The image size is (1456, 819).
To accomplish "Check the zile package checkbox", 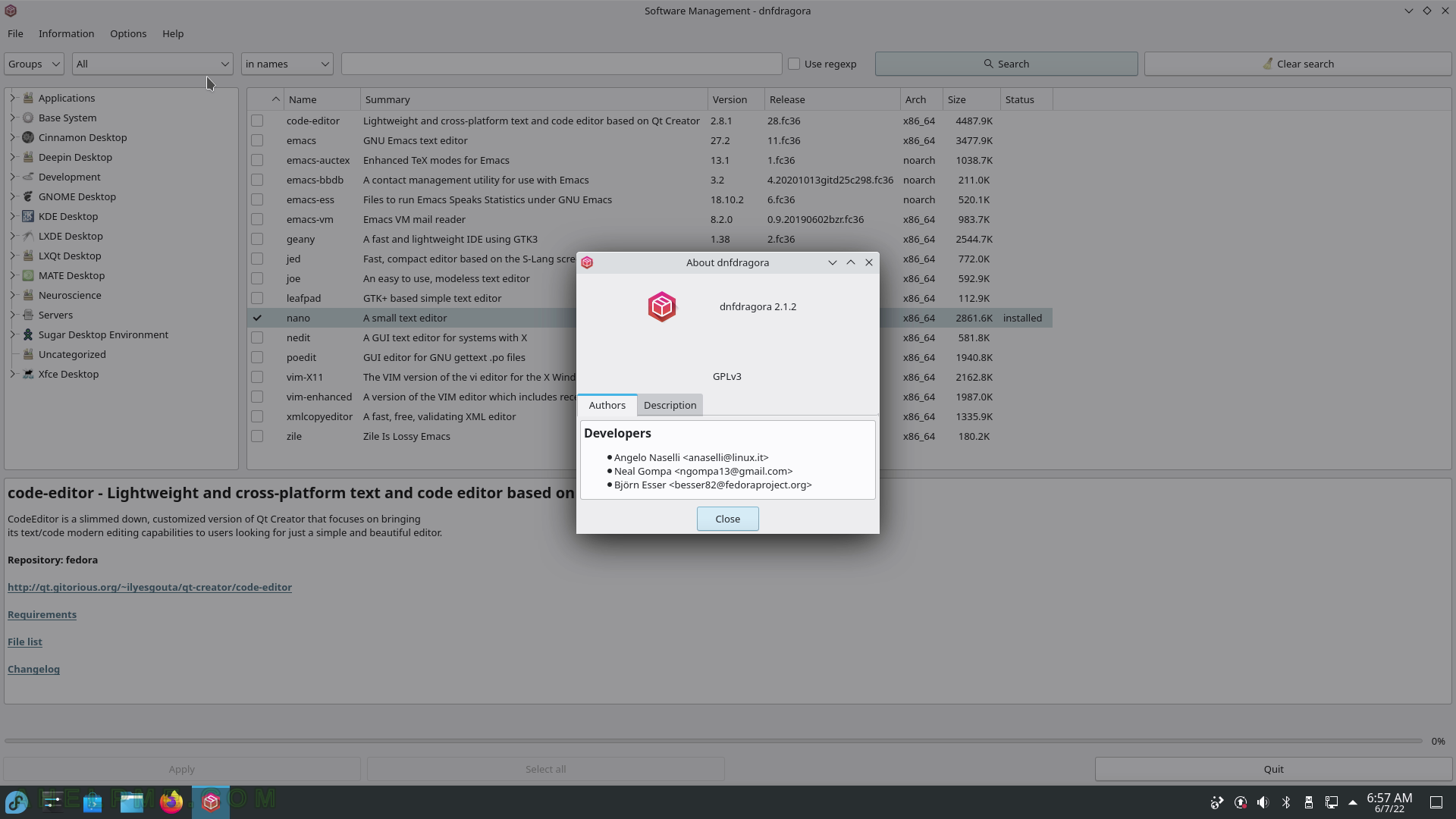I will click(x=257, y=436).
